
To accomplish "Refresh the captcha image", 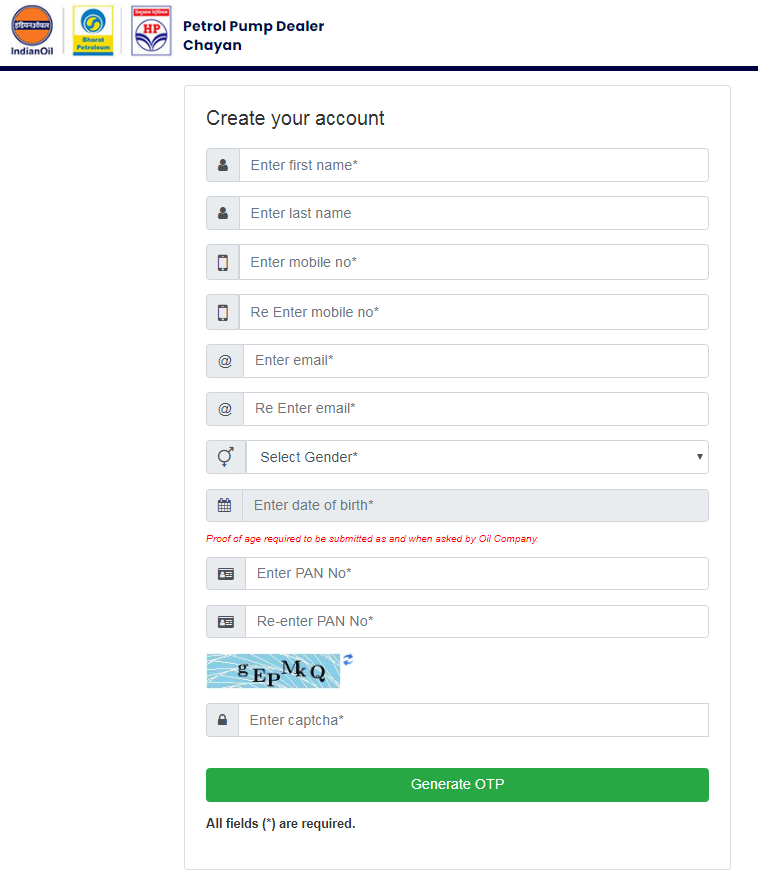I will point(348,659).
